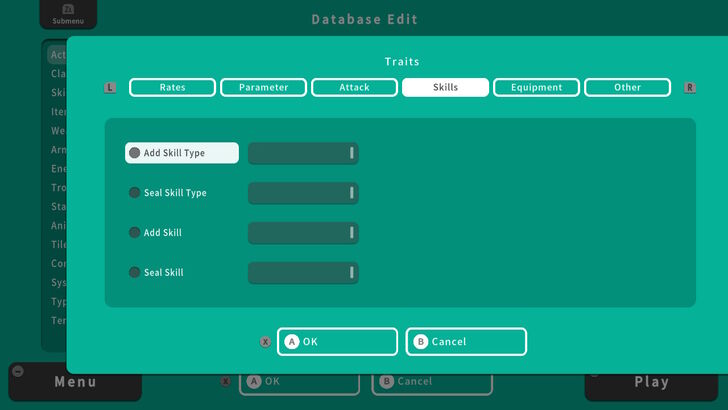Select the Add Skill radio button

coord(135,233)
